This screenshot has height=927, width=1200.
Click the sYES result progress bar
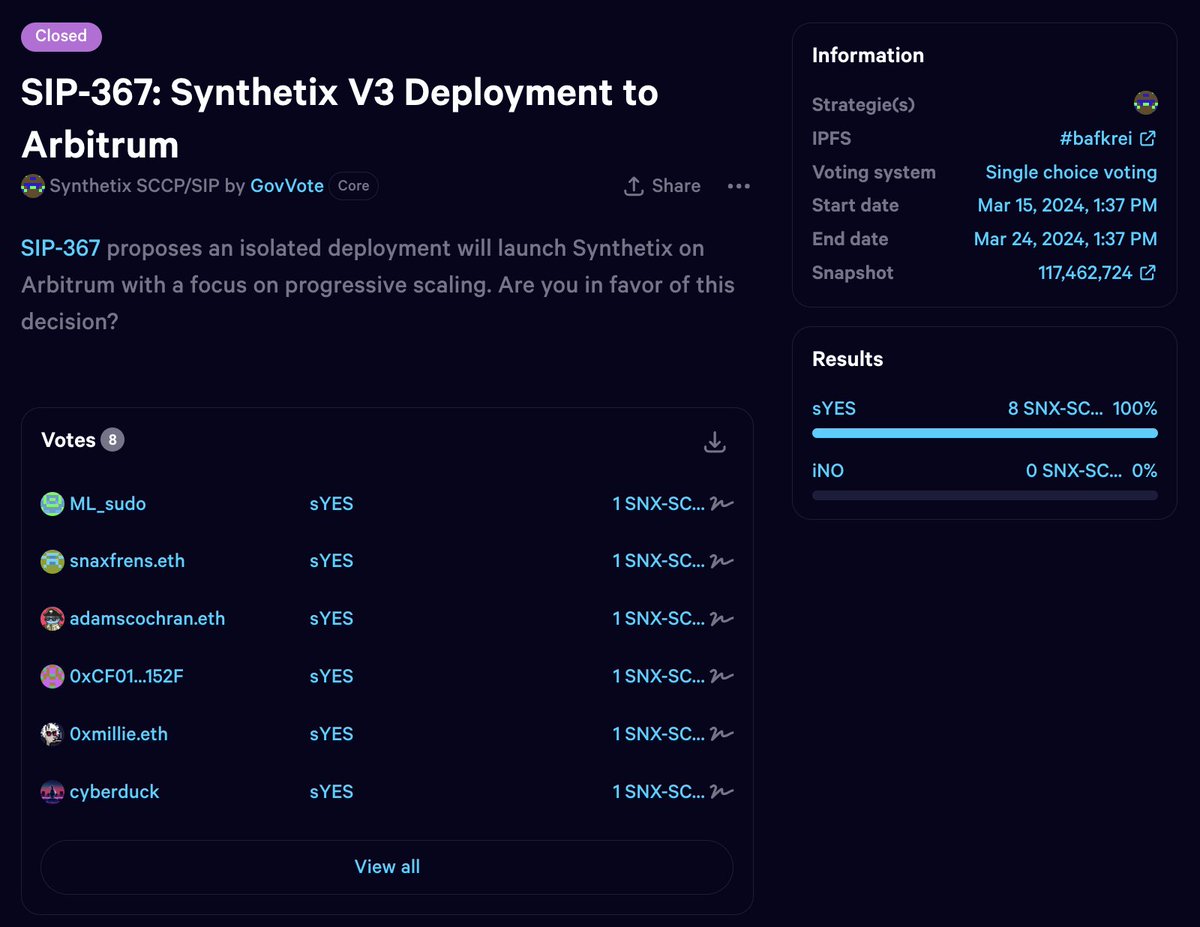[984, 433]
